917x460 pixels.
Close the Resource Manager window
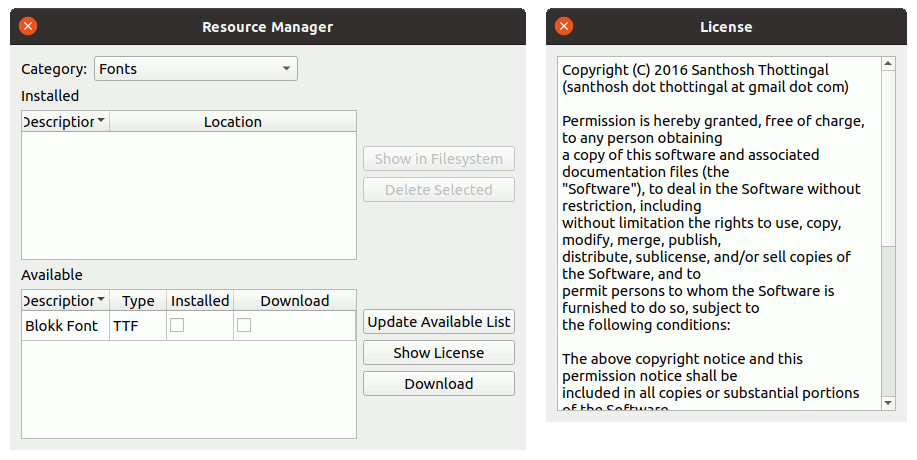(x=28, y=27)
